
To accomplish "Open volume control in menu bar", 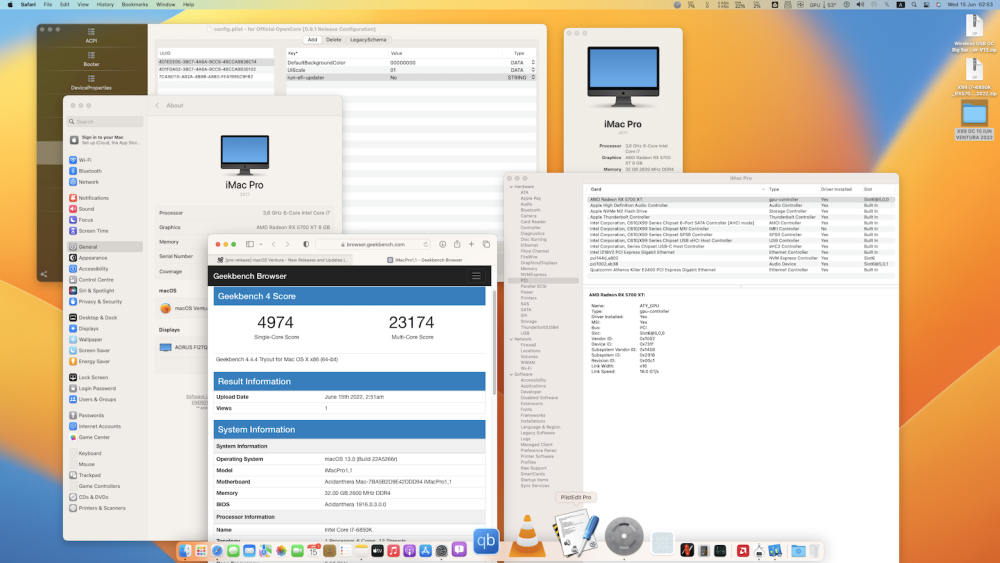I will tap(860, 4).
